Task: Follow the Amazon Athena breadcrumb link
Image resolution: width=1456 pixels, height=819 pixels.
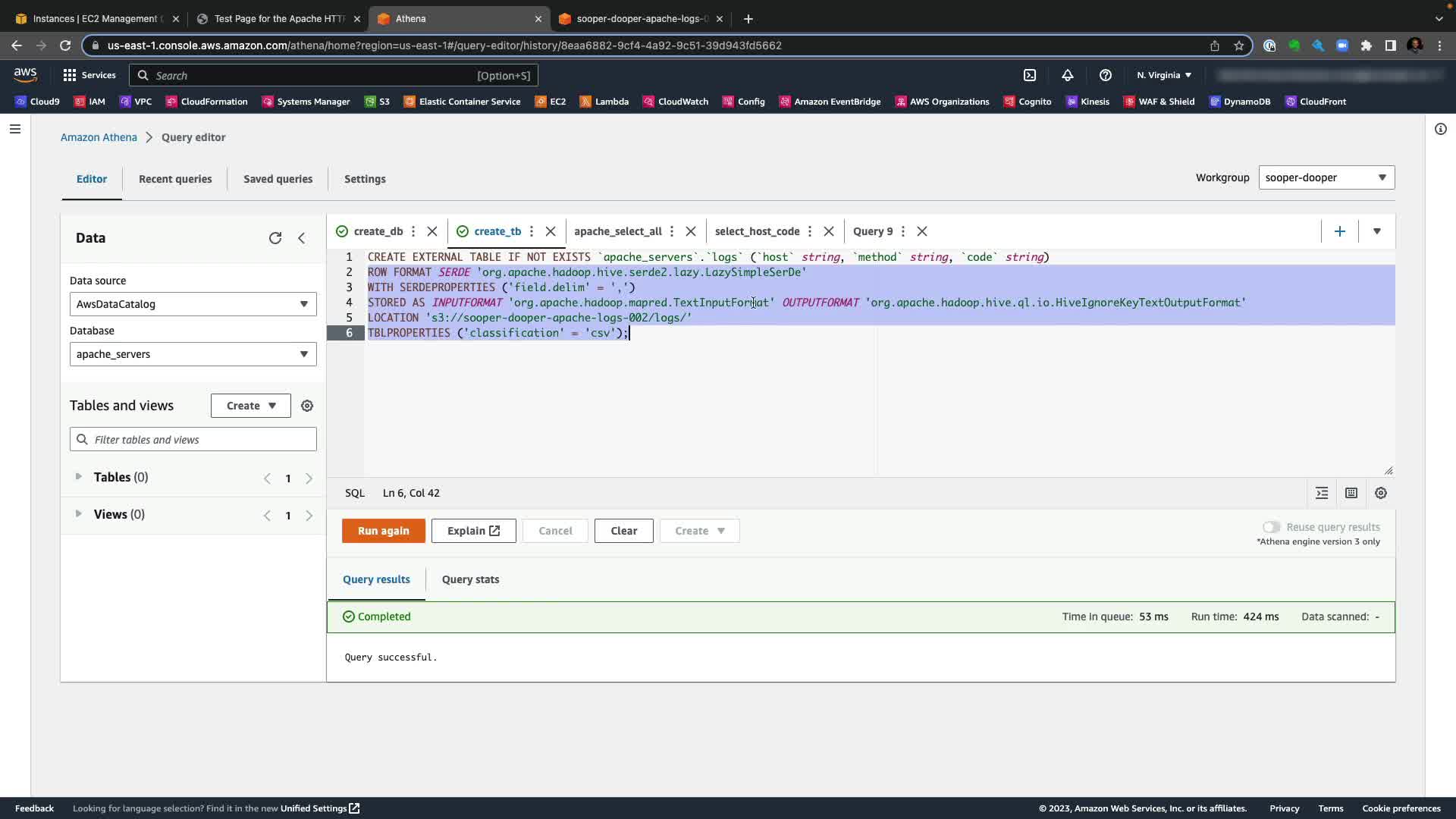Action: 99,137
